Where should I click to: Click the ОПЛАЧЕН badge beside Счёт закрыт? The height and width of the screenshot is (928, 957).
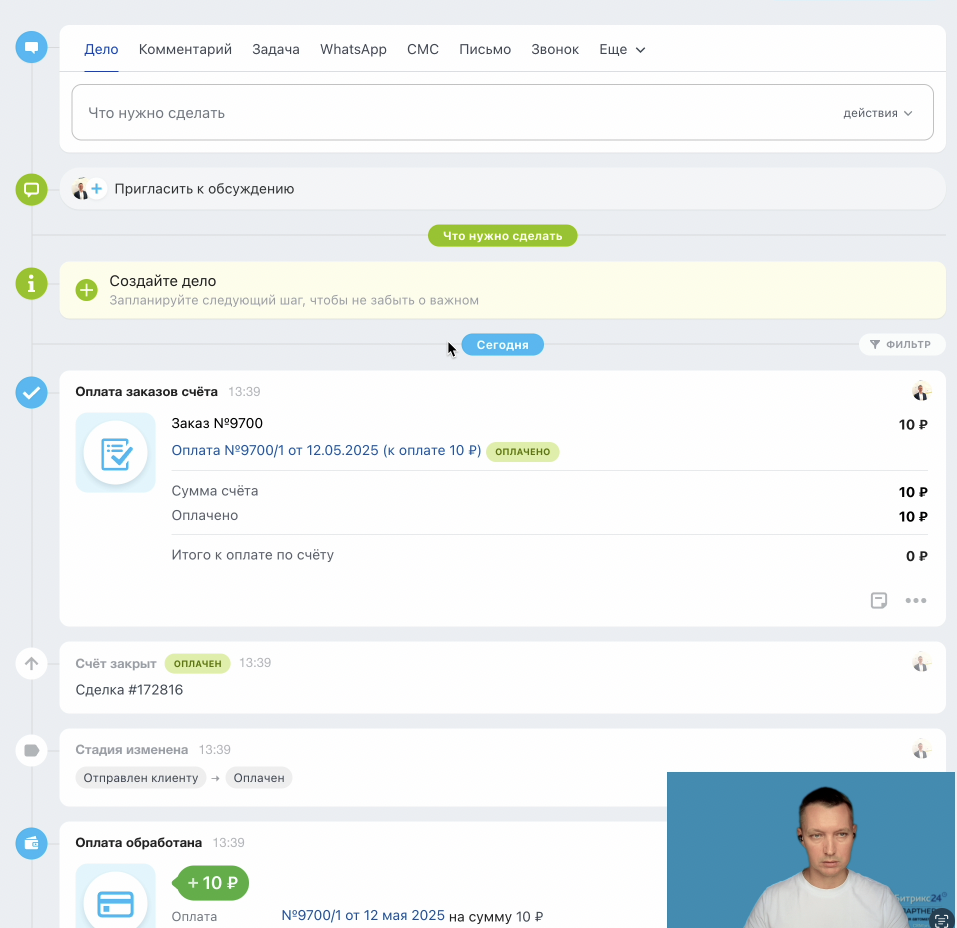point(197,664)
